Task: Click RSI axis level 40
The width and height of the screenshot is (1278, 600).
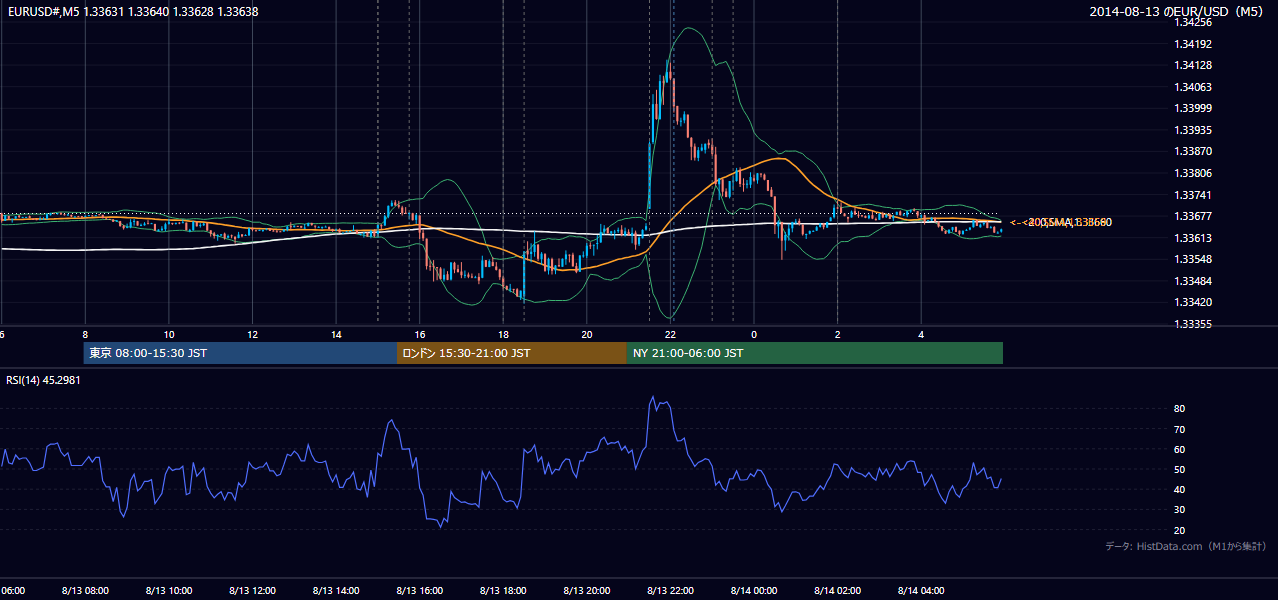Action: pos(1179,489)
